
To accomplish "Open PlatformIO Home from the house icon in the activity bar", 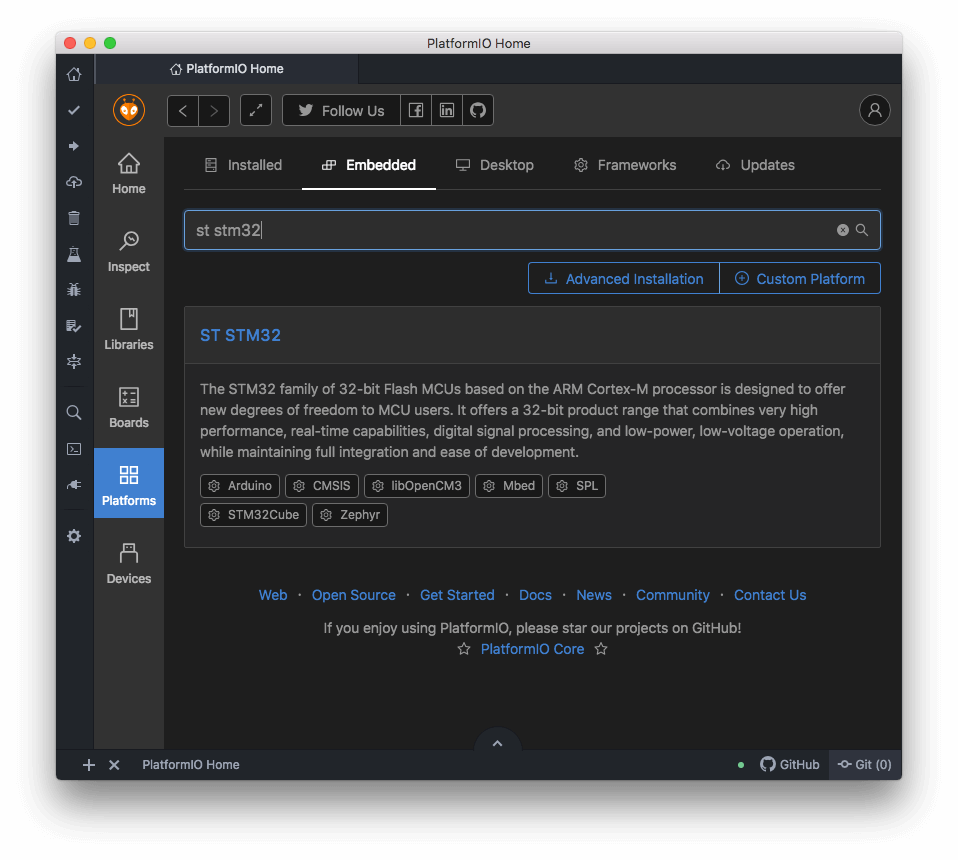I will pos(74,75).
